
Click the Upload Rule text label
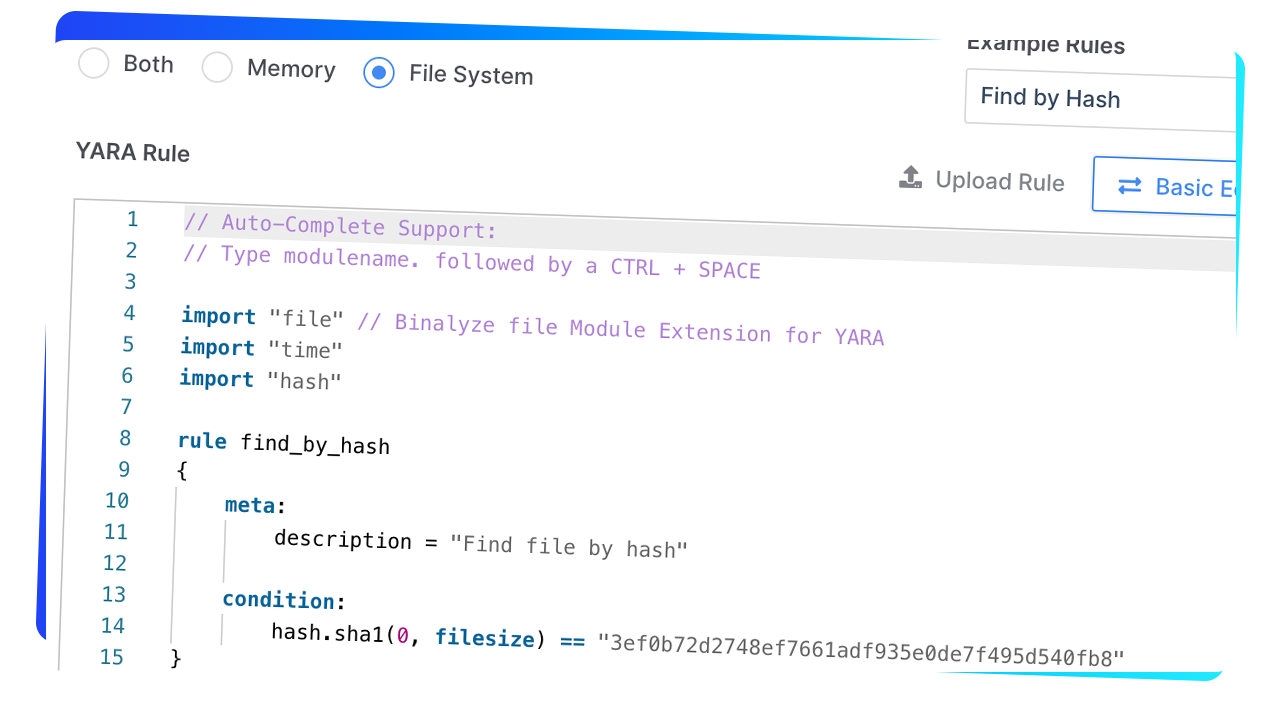tap(1000, 182)
